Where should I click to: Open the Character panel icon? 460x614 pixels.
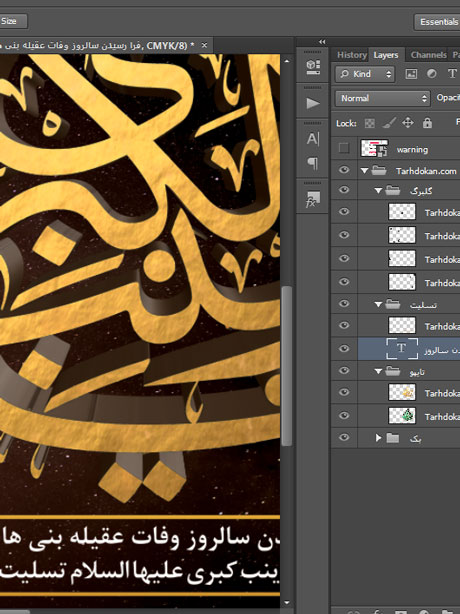click(x=313, y=139)
